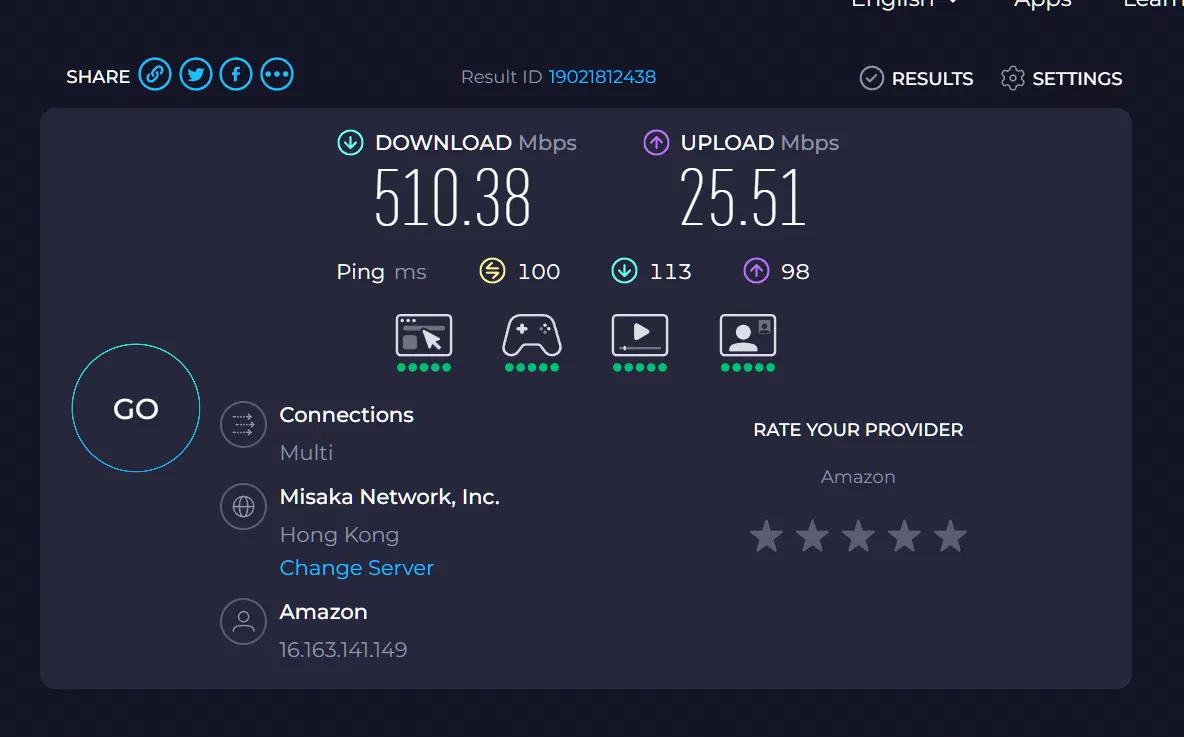The image size is (1184, 737).
Task: Click the web browsing performance icon
Action: 424,336
